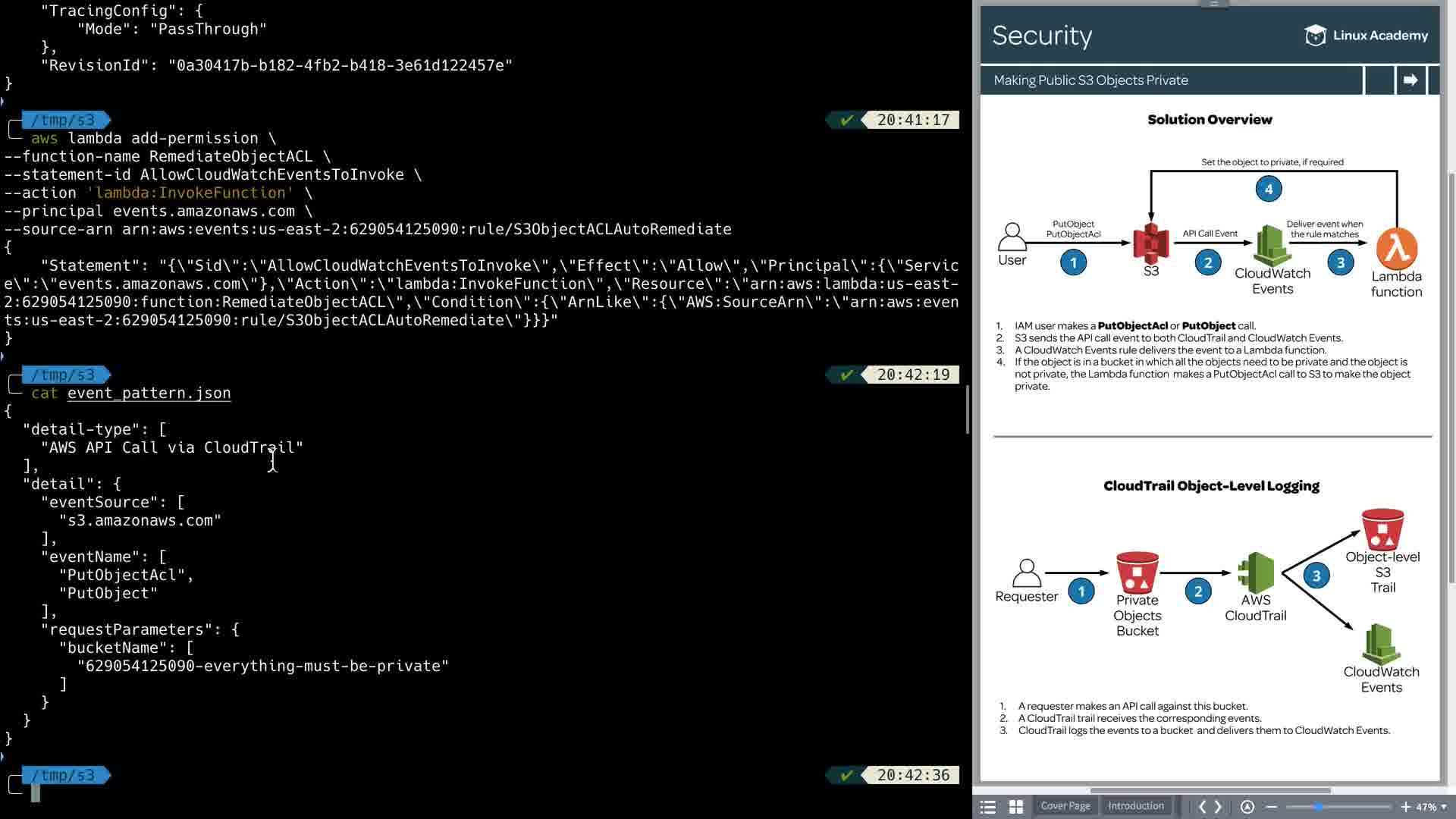Zoom in with the plus icon
This screenshot has height=819, width=1456.
tap(1405, 807)
